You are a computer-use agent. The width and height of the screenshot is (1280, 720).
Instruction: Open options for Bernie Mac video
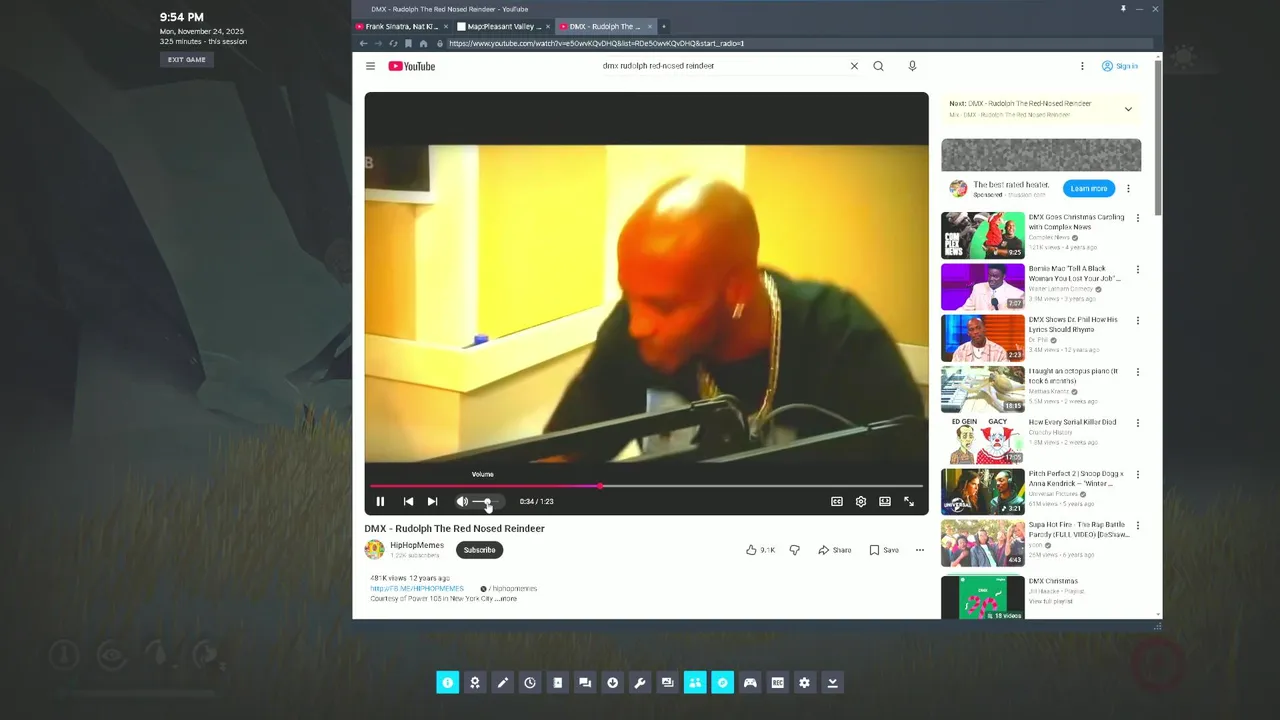click(x=1137, y=270)
